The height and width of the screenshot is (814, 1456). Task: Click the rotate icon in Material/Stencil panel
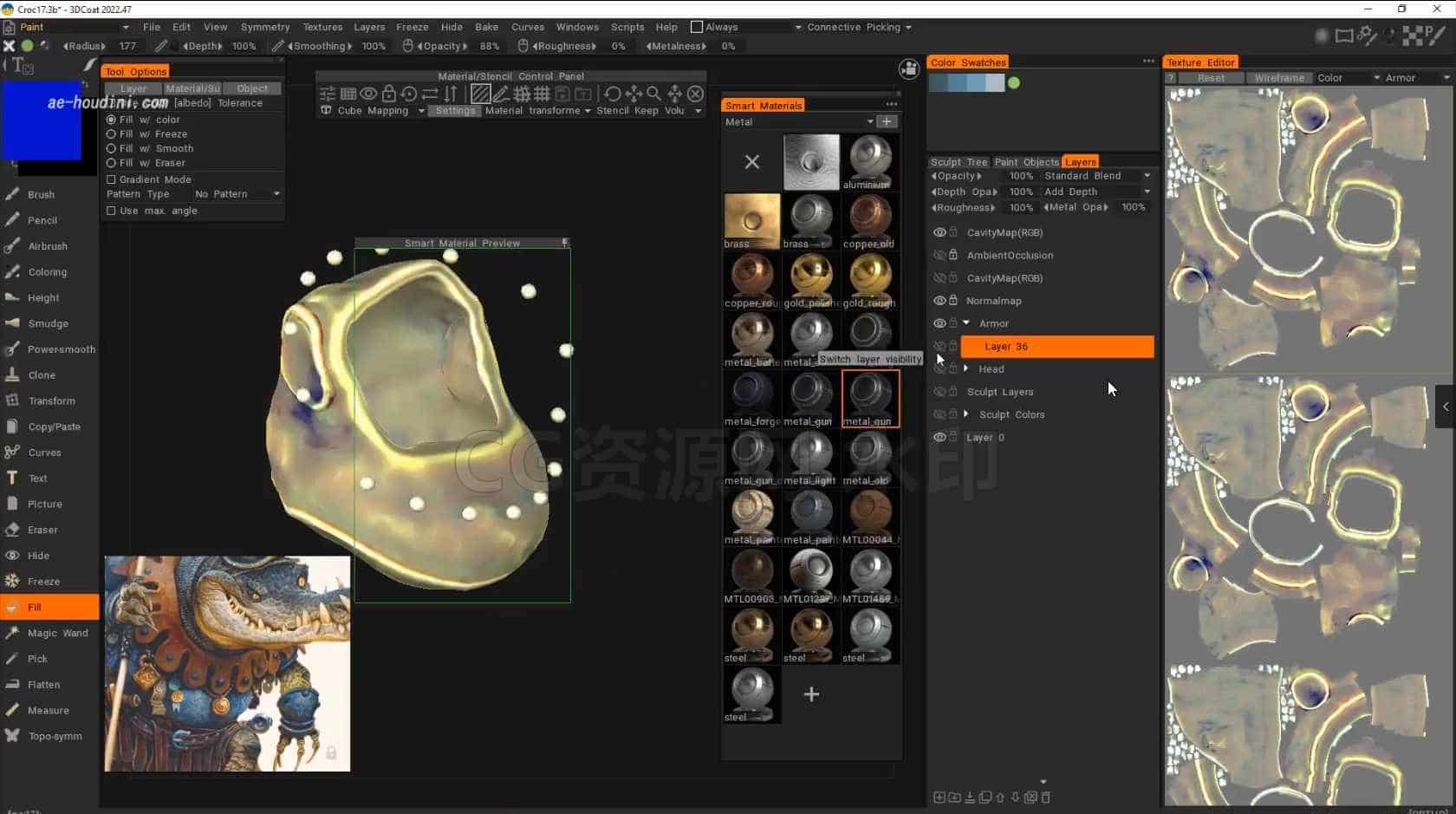pyautogui.click(x=613, y=94)
